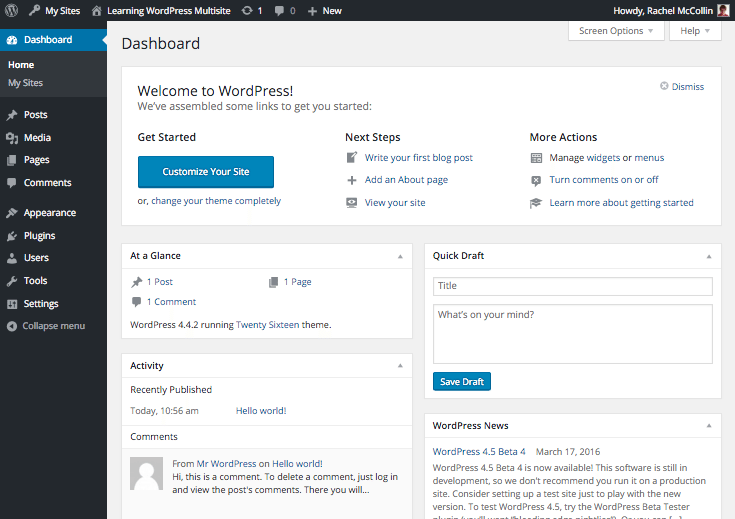Click the 1 Post link
Screen dimensions: 735x519
click(159, 282)
